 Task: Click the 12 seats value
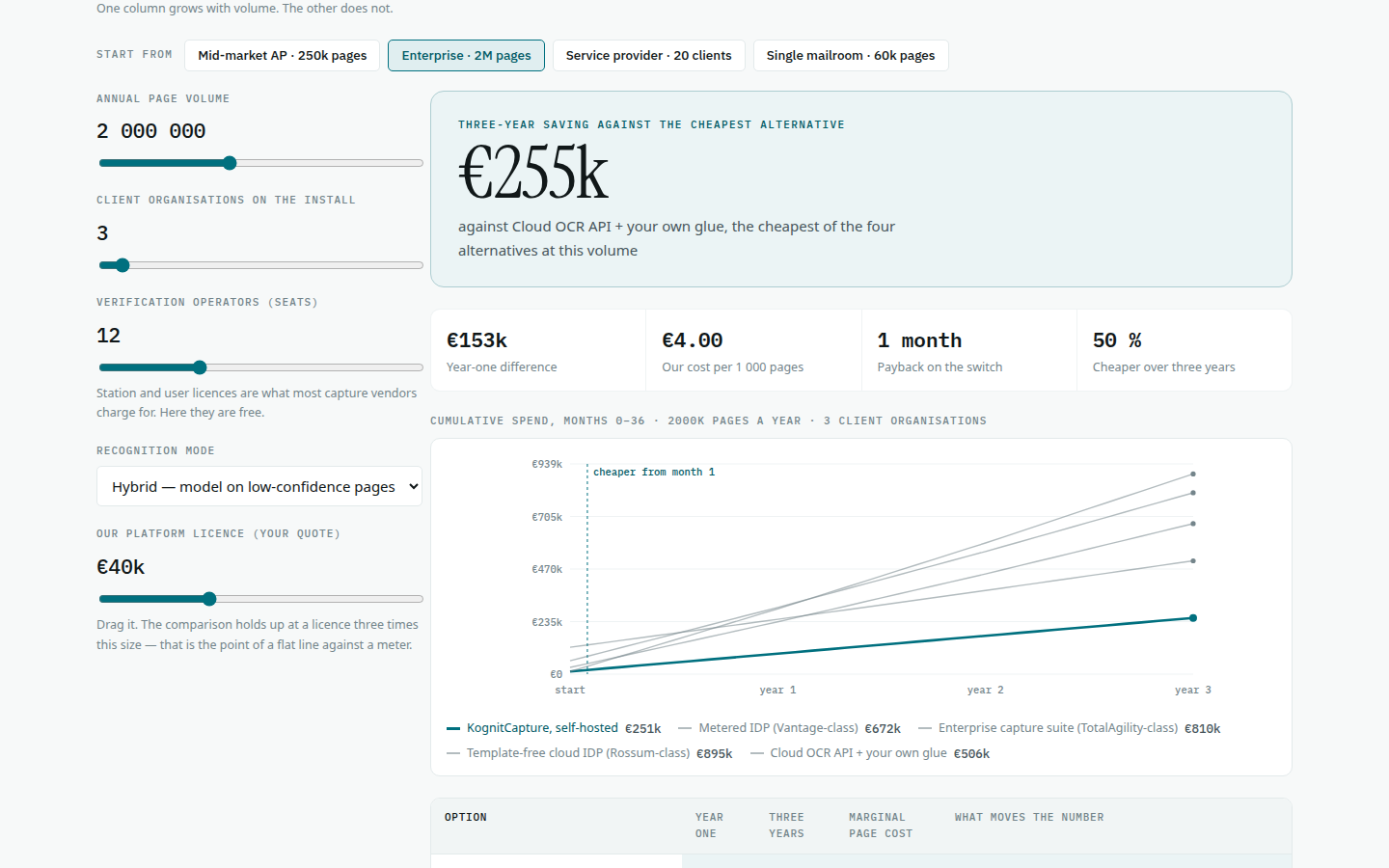pyautogui.click(x=109, y=336)
